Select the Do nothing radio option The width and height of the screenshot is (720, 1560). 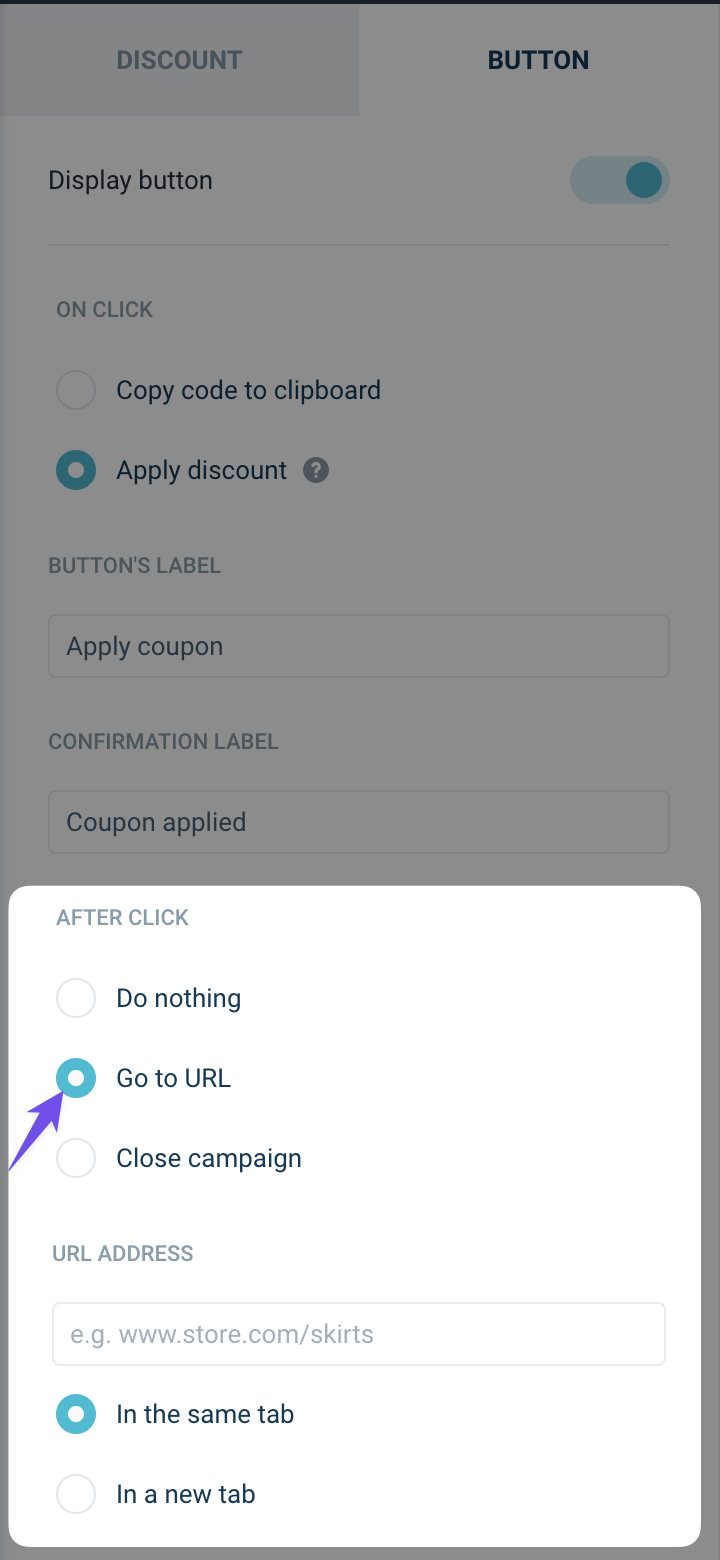click(76, 998)
